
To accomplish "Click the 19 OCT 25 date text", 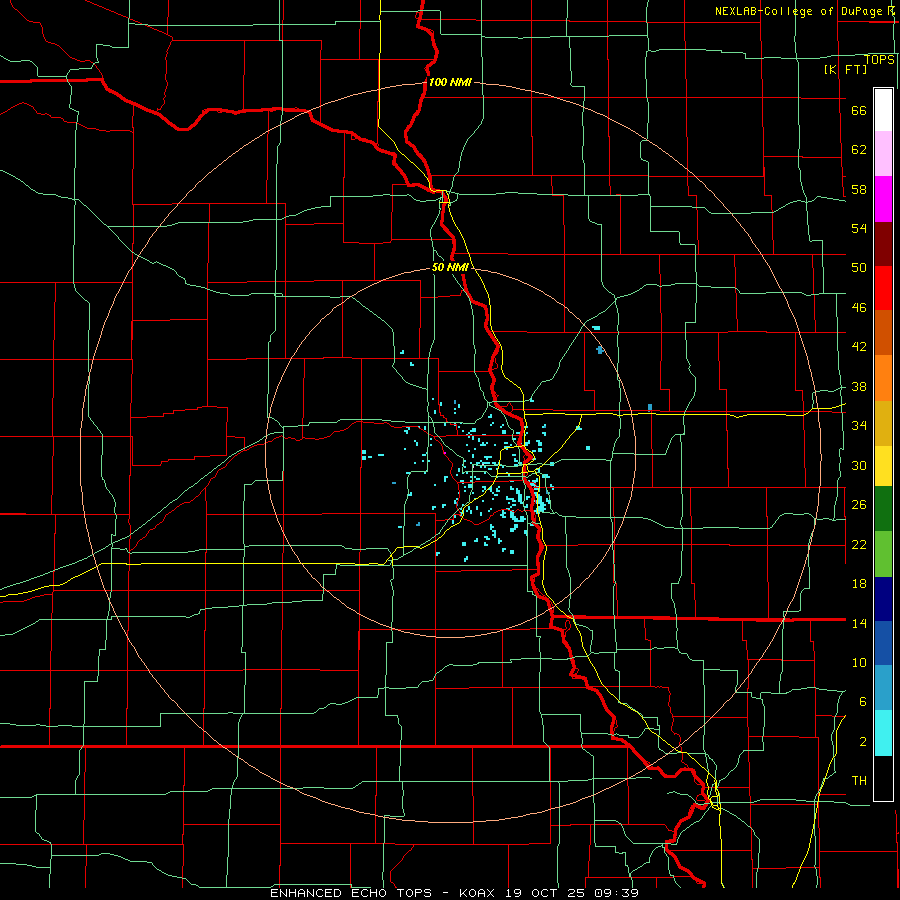I will coord(544,893).
